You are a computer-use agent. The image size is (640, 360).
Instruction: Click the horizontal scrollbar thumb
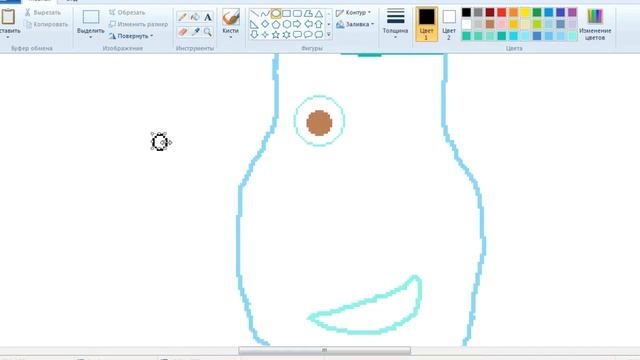click(x=324, y=350)
